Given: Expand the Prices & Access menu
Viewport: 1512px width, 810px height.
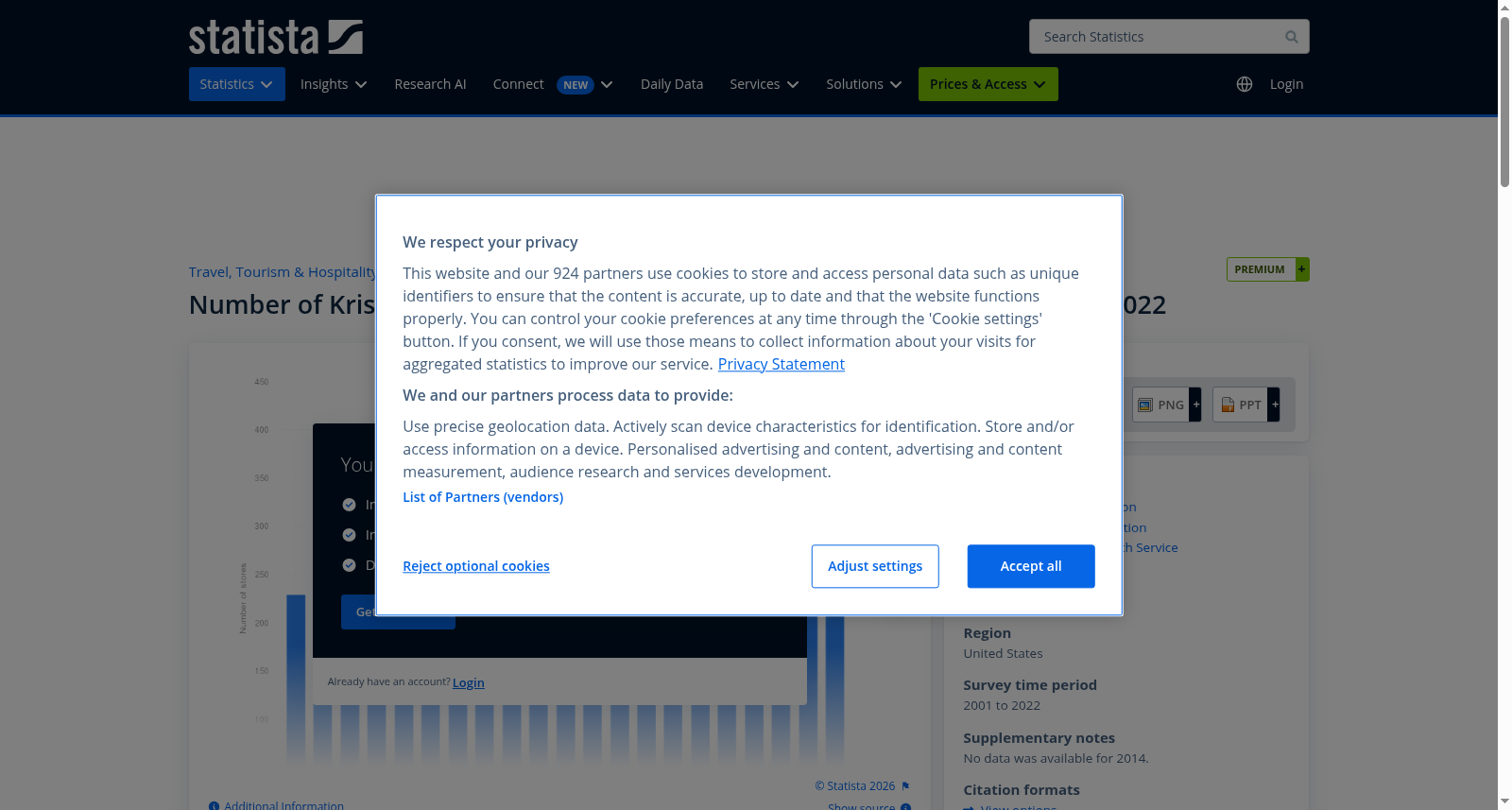Looking at the screenshot, I should pos(988,84).
